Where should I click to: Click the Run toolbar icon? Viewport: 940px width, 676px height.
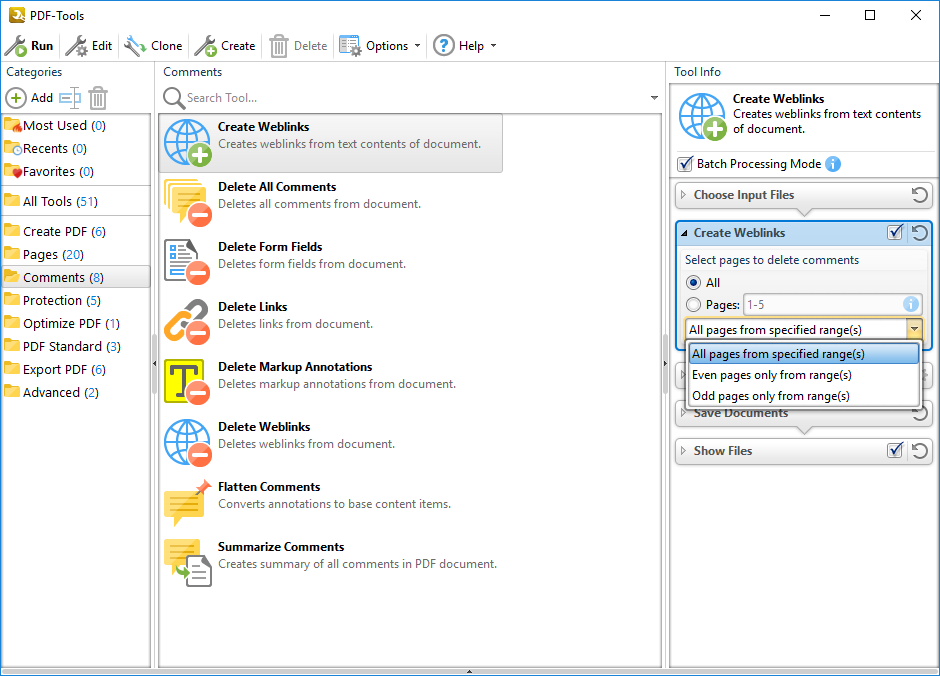point(16,46)
